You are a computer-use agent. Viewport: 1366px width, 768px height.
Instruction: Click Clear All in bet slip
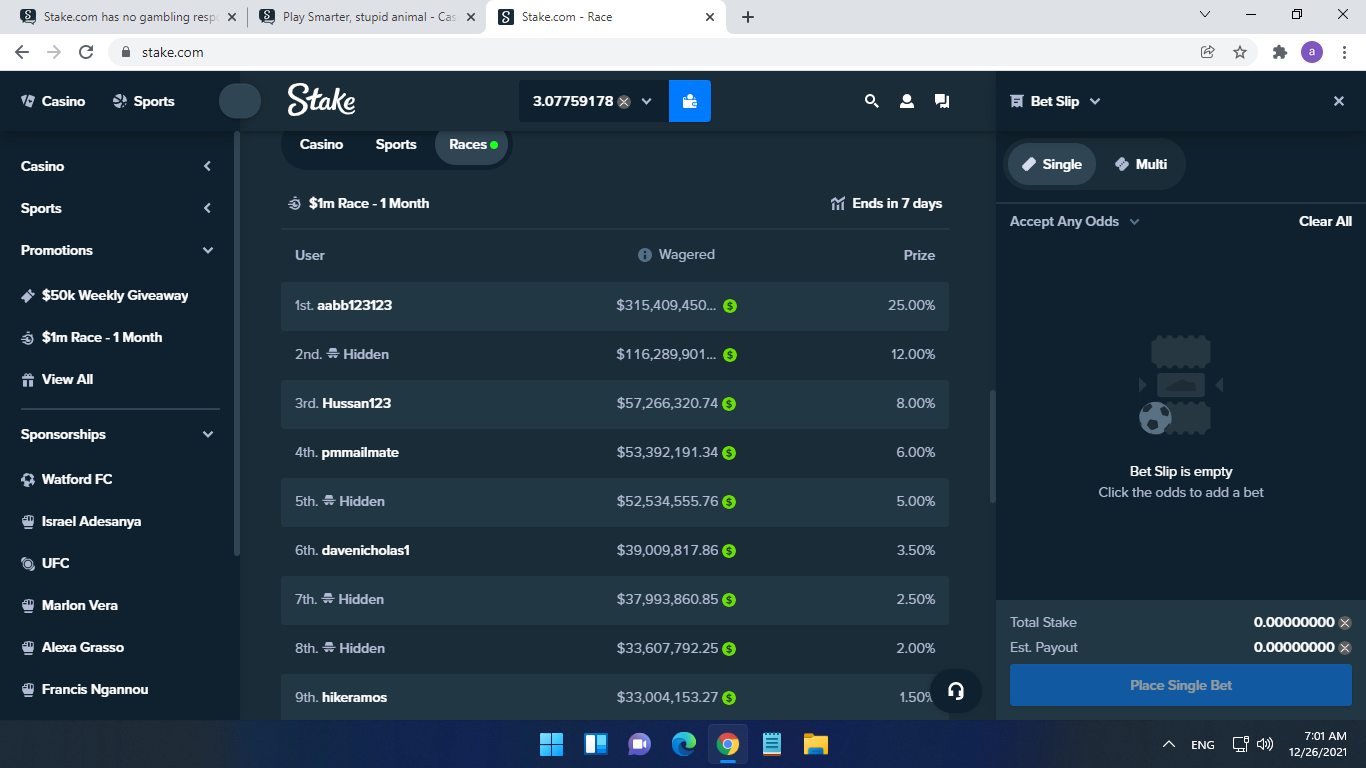point(1325,221)
